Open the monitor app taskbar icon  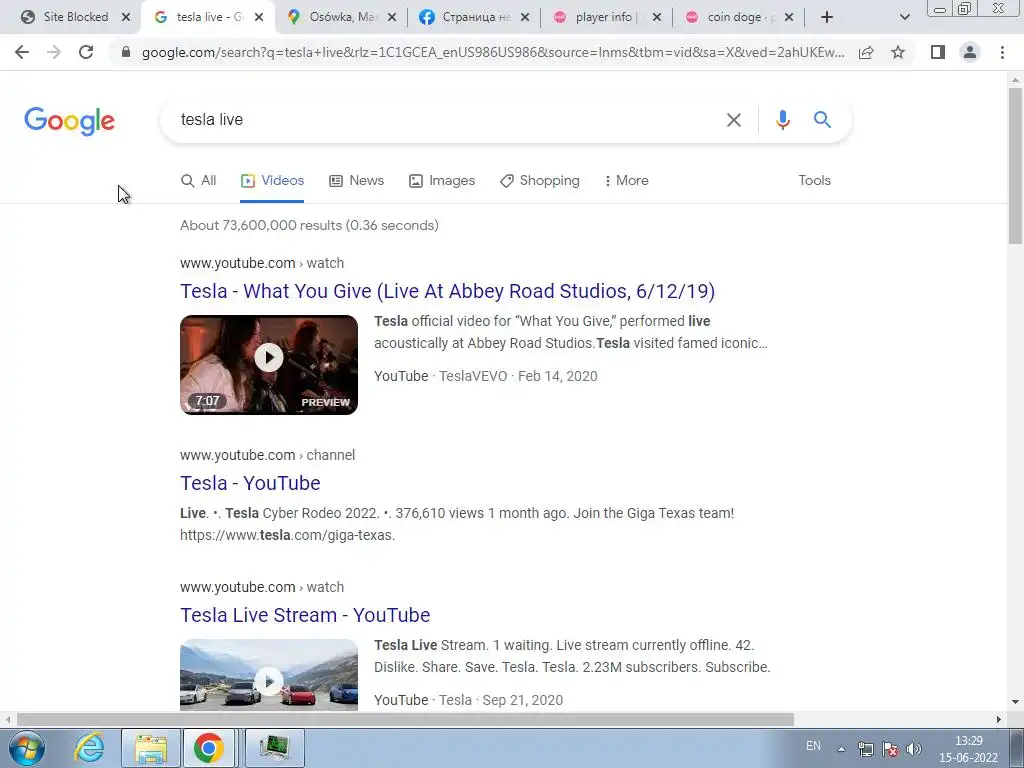click(274, 748)
